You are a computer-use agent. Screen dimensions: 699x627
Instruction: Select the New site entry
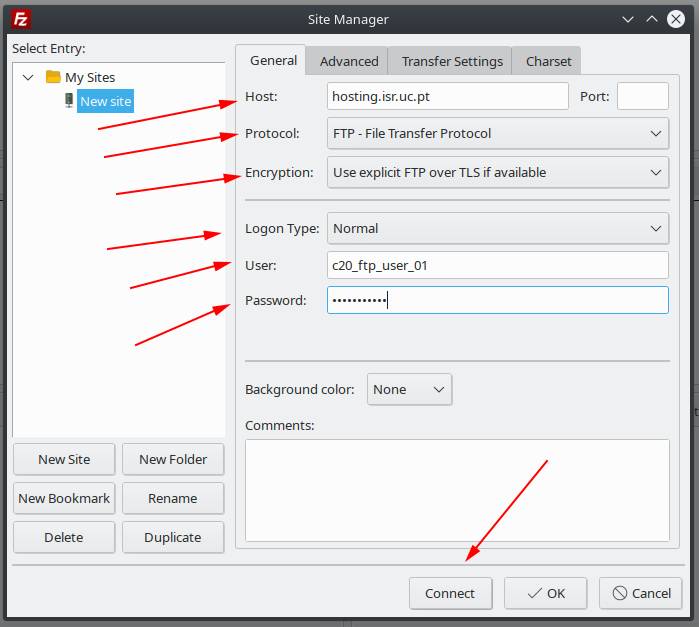(106, 101)
